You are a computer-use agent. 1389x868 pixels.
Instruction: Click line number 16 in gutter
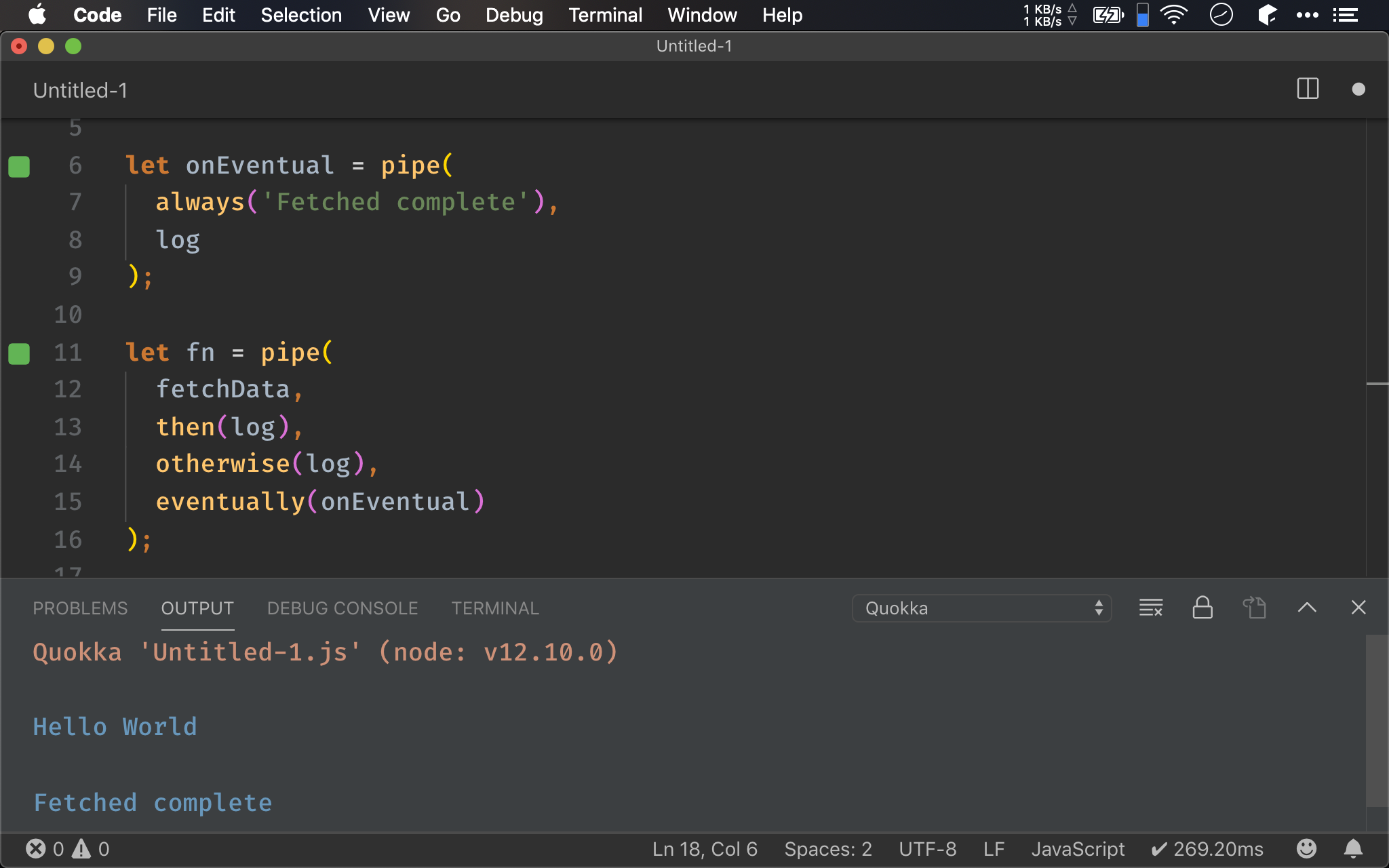pyautogui.click(x=68, y=540)
